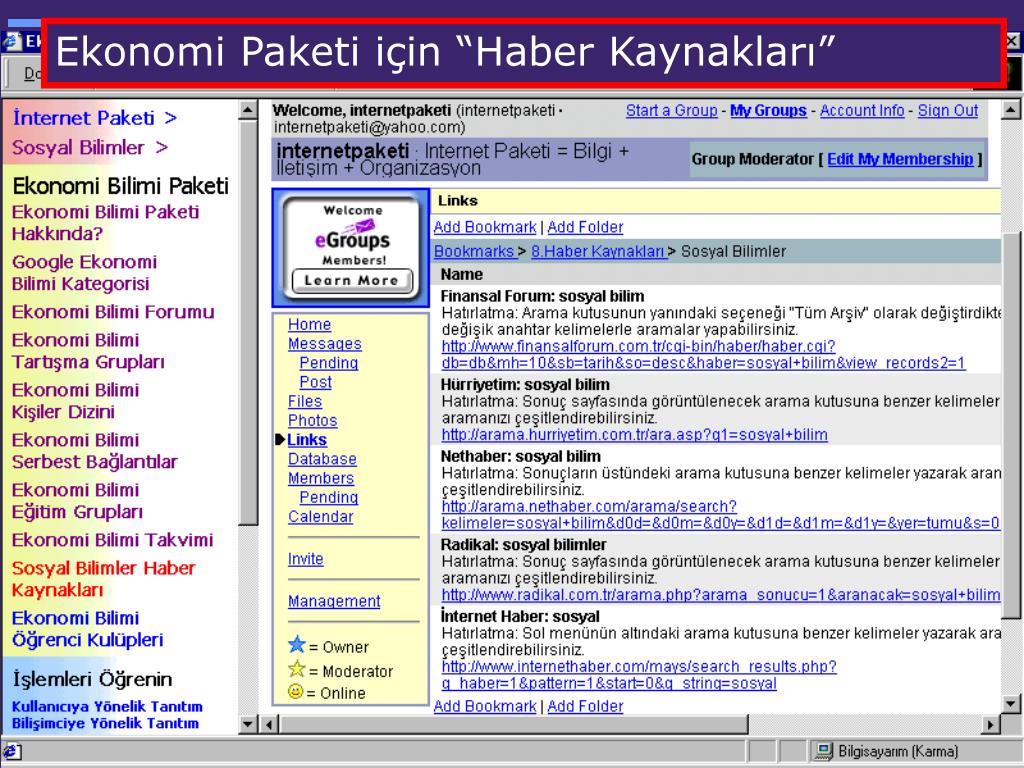1024x768 pixels.
Task: Open My Groups link
Action: point(768,110)
